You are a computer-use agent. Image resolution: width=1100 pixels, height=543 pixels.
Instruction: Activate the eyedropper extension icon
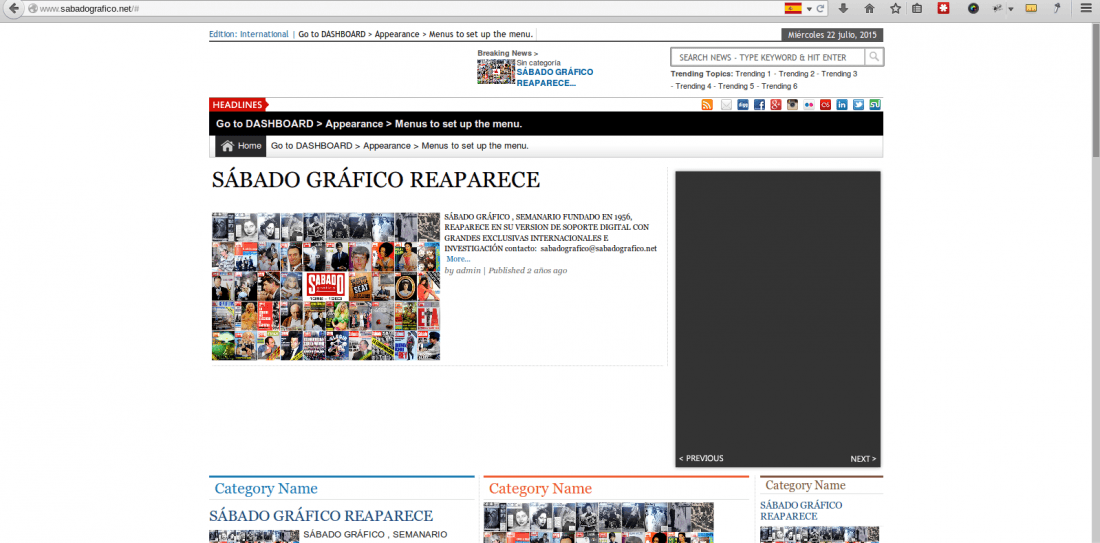click(1056, 8)
